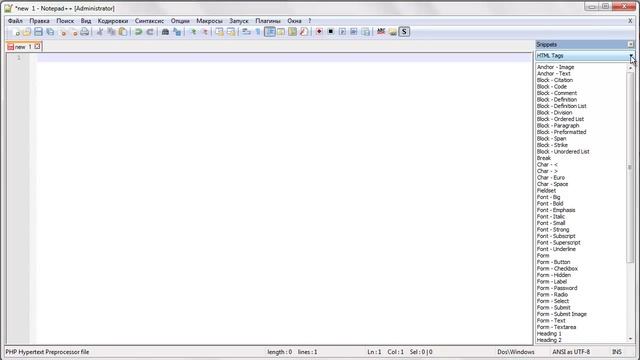Viewport: 640px width, 360px height.
Task: Click 'ANSI as UTF-8' in status bar
Action: (x=571, y=352)
